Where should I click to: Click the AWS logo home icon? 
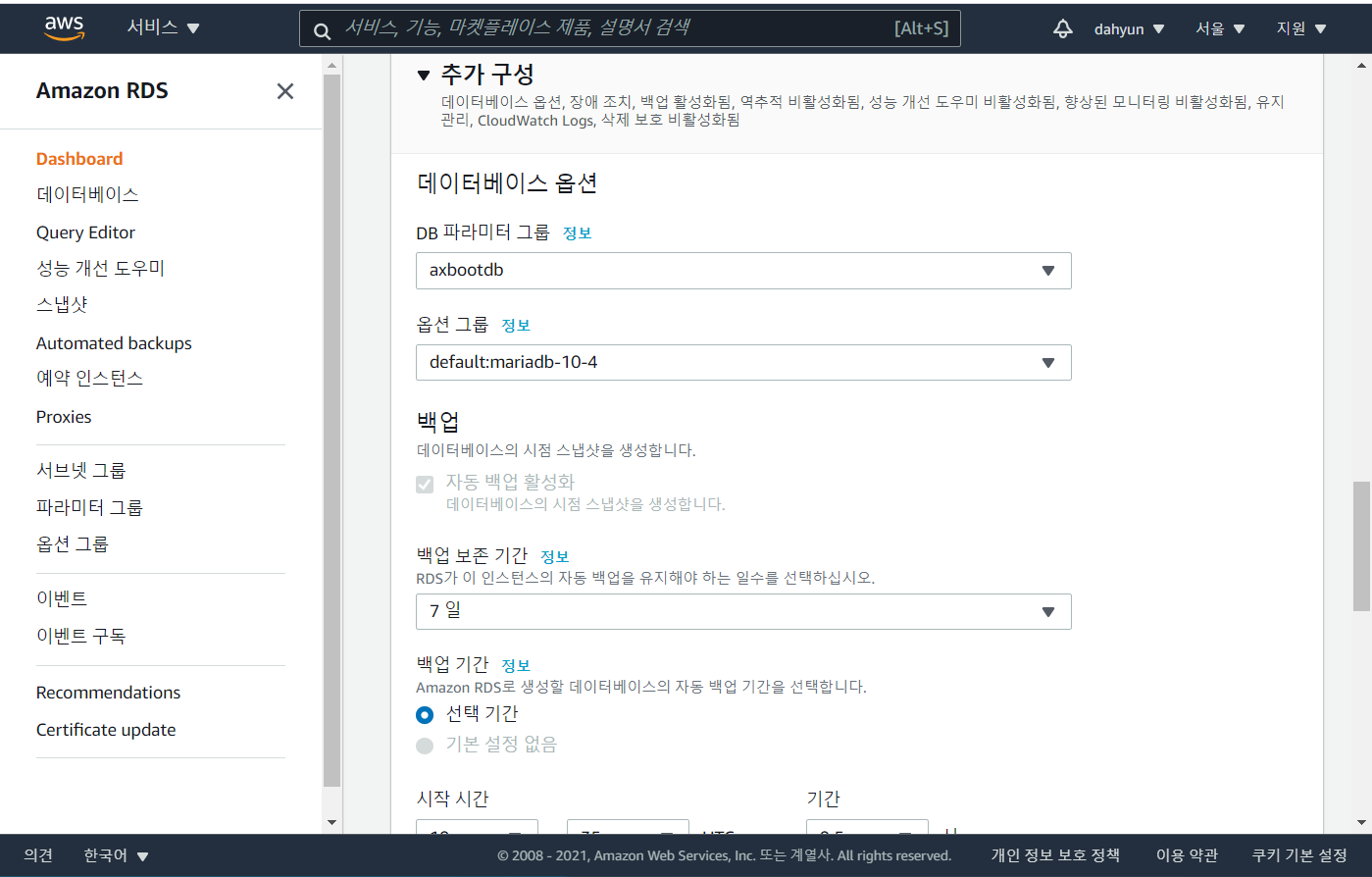click(x=65, y=28)
